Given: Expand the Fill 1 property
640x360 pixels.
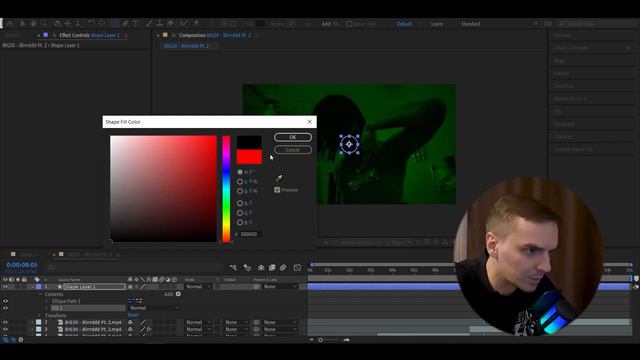Looking at the screenshot, I should 47,308.
